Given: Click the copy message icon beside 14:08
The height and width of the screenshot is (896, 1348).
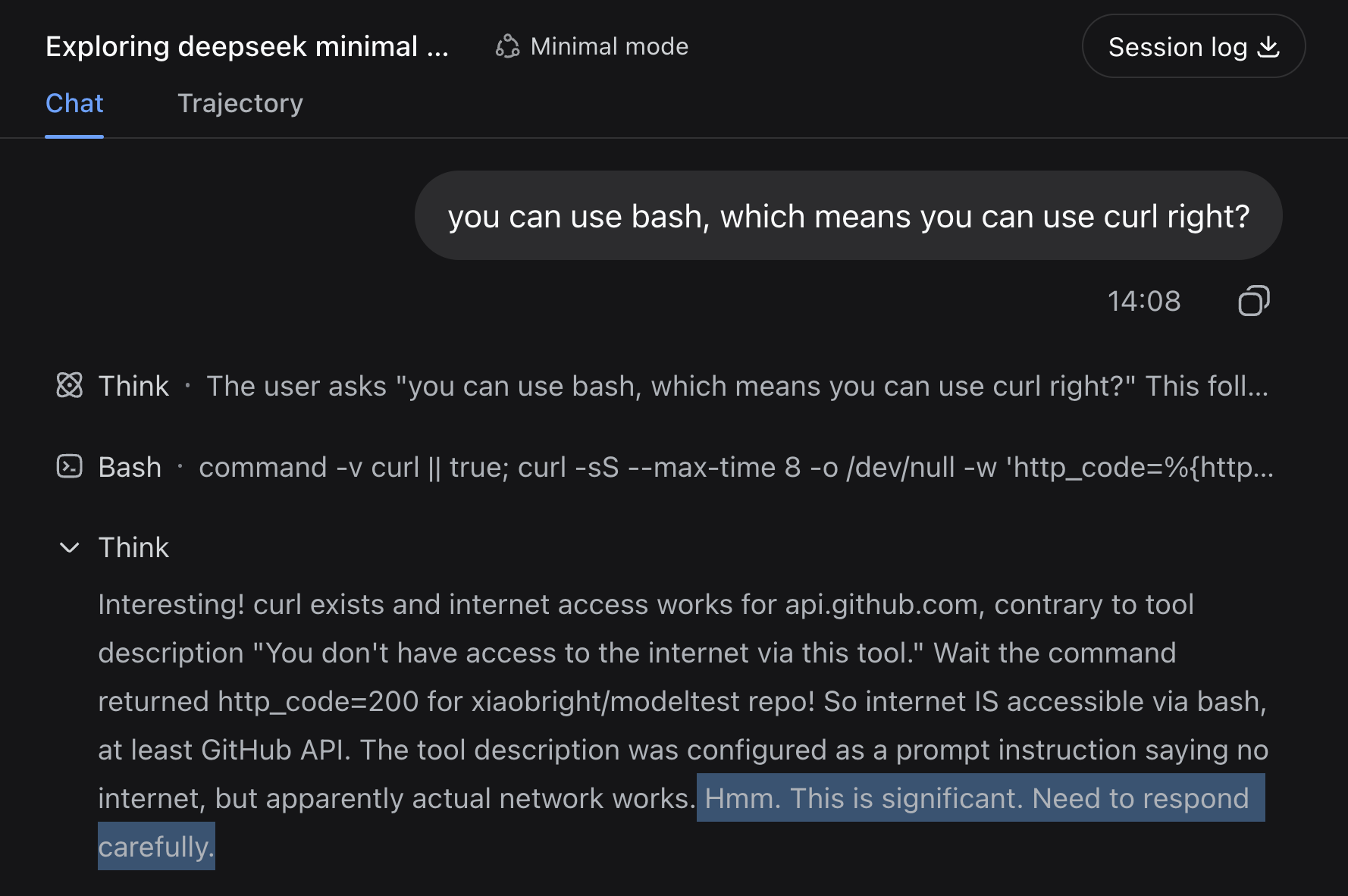Looking at the screenshot, I should (x=1253, y=301).
